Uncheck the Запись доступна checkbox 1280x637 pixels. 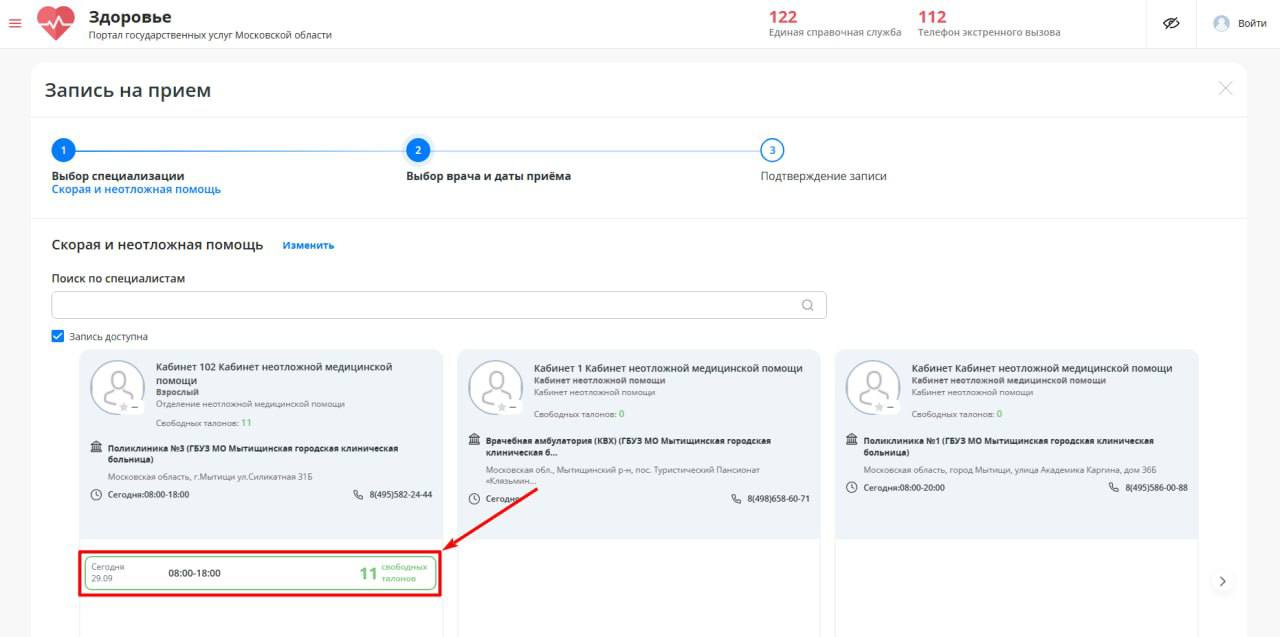tap(58, 336)
